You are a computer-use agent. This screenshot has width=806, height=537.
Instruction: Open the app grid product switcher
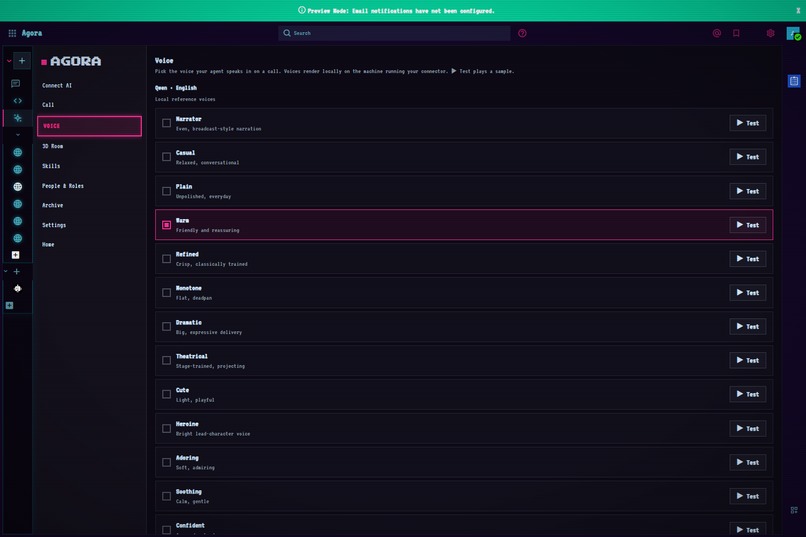click(12, 33)
